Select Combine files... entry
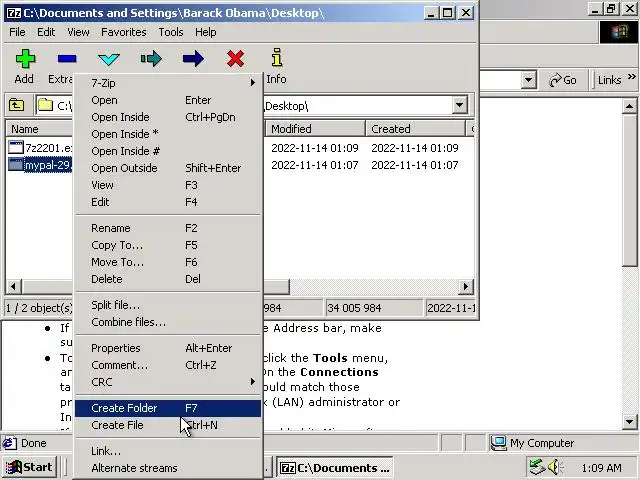Viewport: 640px width, 480px height. [x=168, y=322]
